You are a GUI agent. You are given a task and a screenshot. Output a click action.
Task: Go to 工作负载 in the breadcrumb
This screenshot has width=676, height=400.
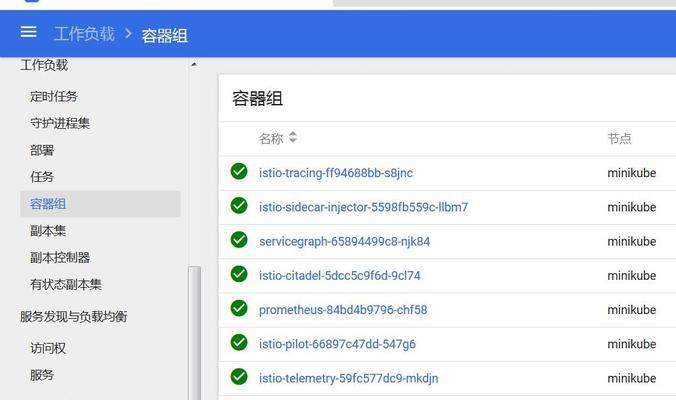tap(84, 34)
